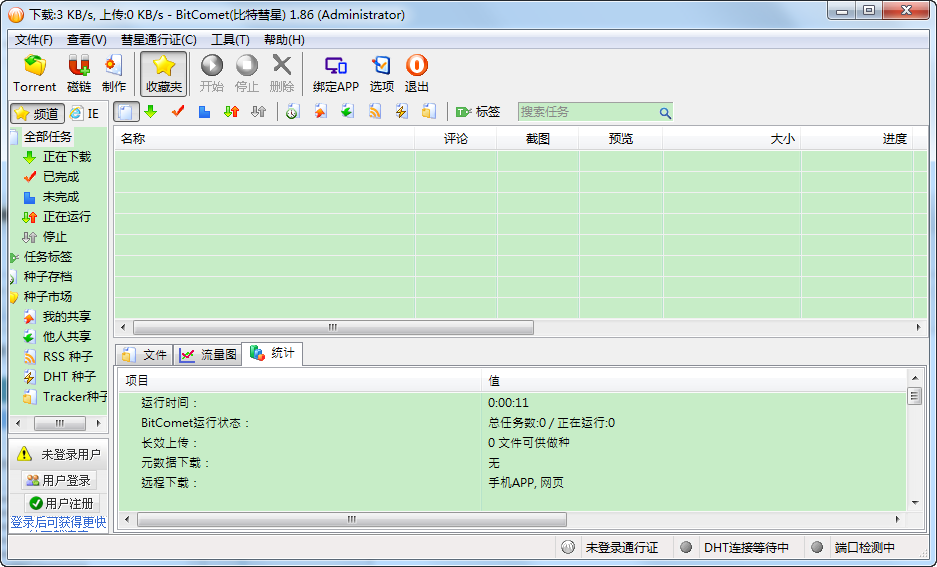
Task: Click the 标签 tag toolbar button
Action: click(x=478, y=112)
